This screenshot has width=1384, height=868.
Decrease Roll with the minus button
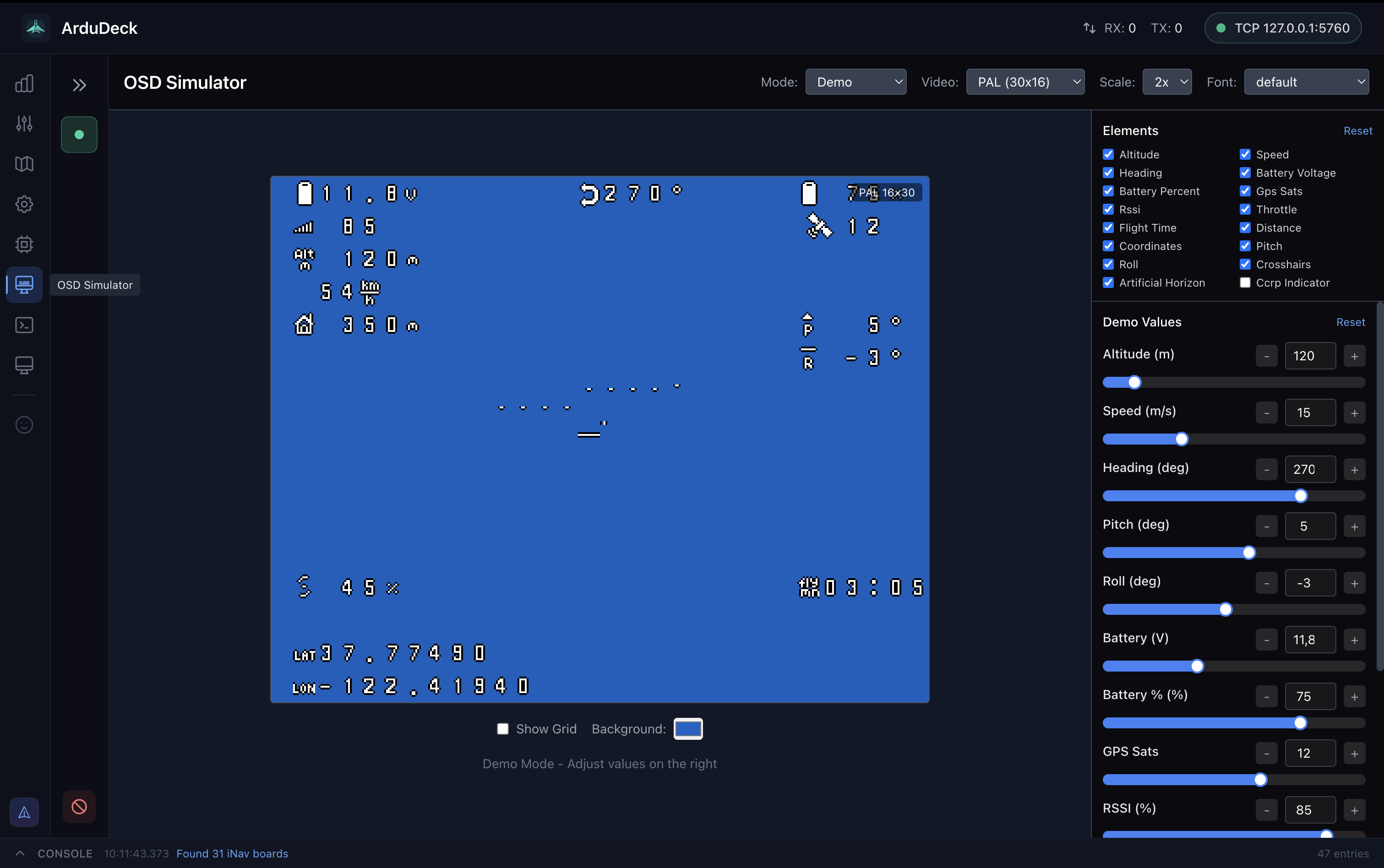point(1266,583)
